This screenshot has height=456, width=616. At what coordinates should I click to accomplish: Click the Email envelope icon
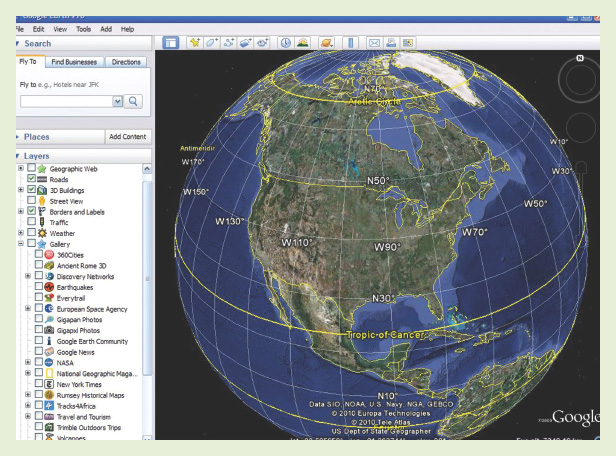(374, 43)
